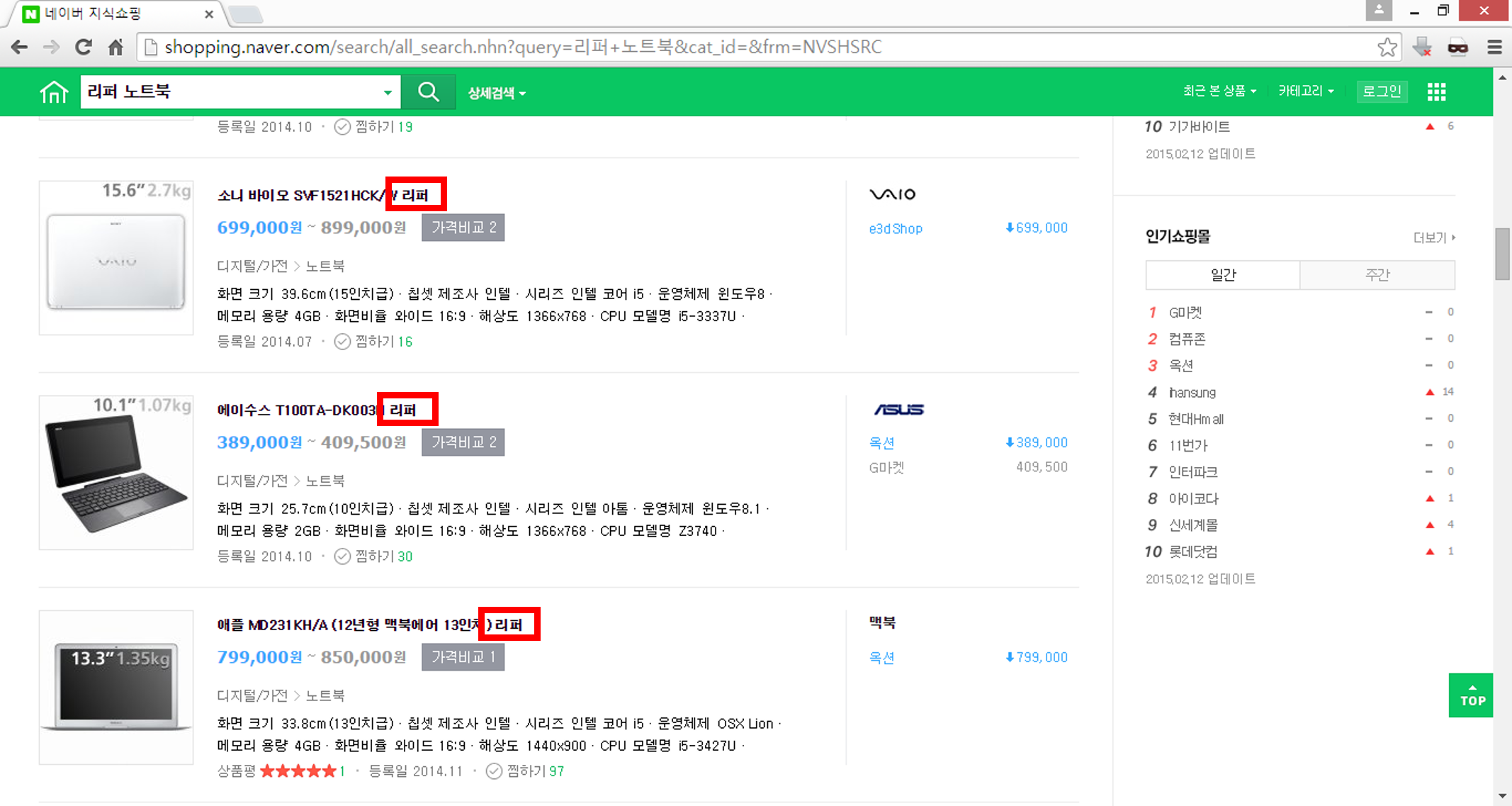Screen dimensions: 1512x806
Task: Click 가격비교 1 for Apple MacBook
Action: pyautogui.click(x=463, y=657)
